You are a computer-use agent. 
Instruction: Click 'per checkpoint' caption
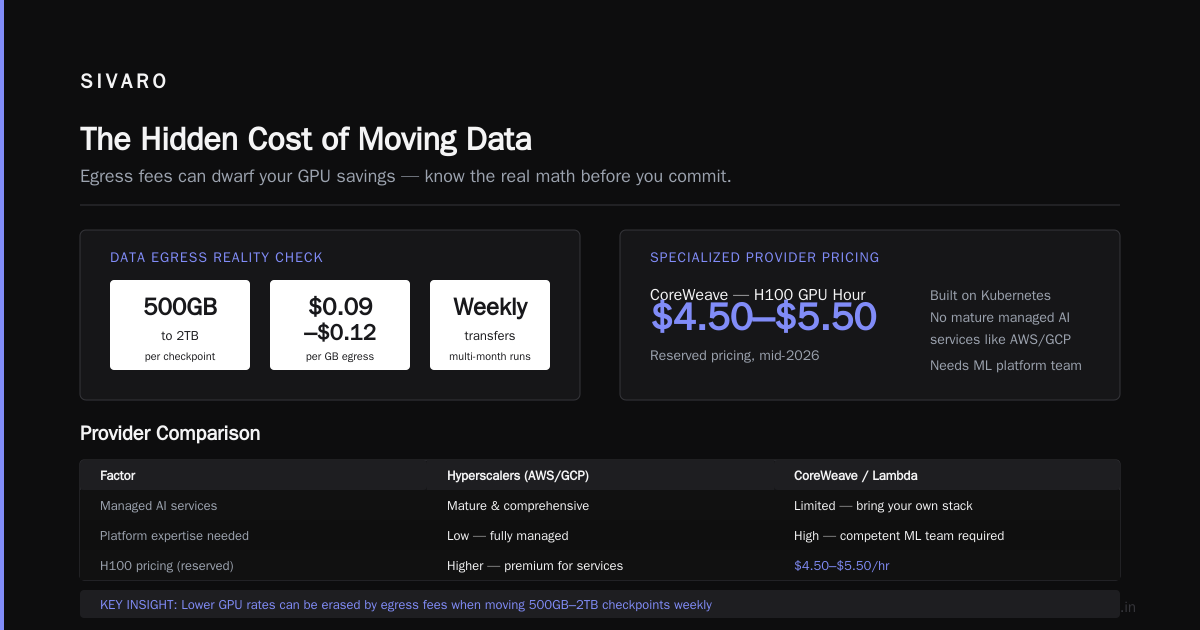click(x=180, y=357)
